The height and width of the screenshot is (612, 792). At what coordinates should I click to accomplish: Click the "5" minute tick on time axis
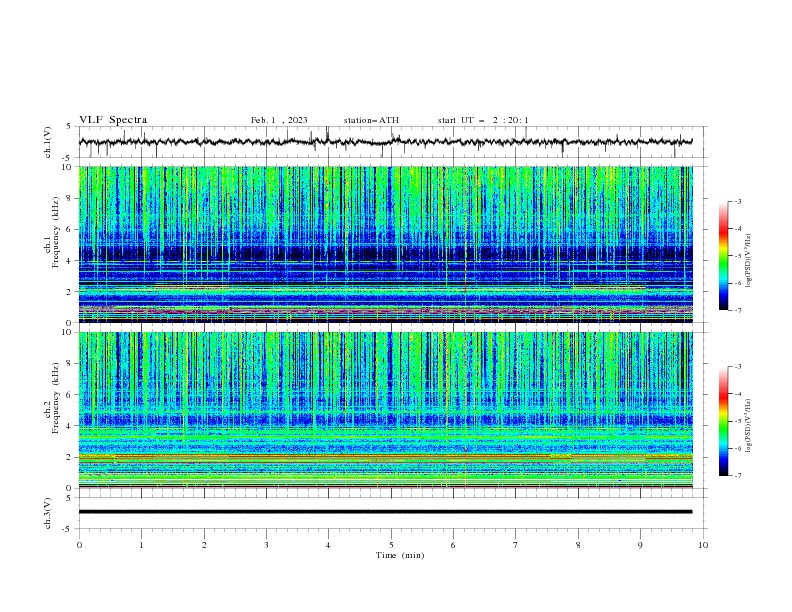pos(391,545)
